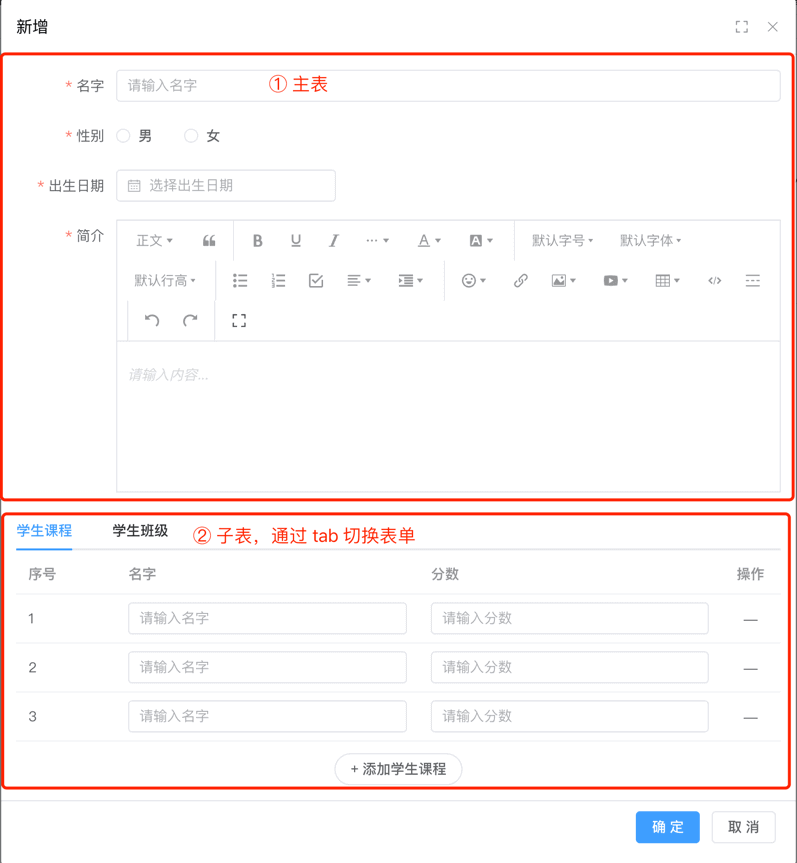Confirm the form with 确定 button
The height and width of the screenshot is (863, 797).
667,827
